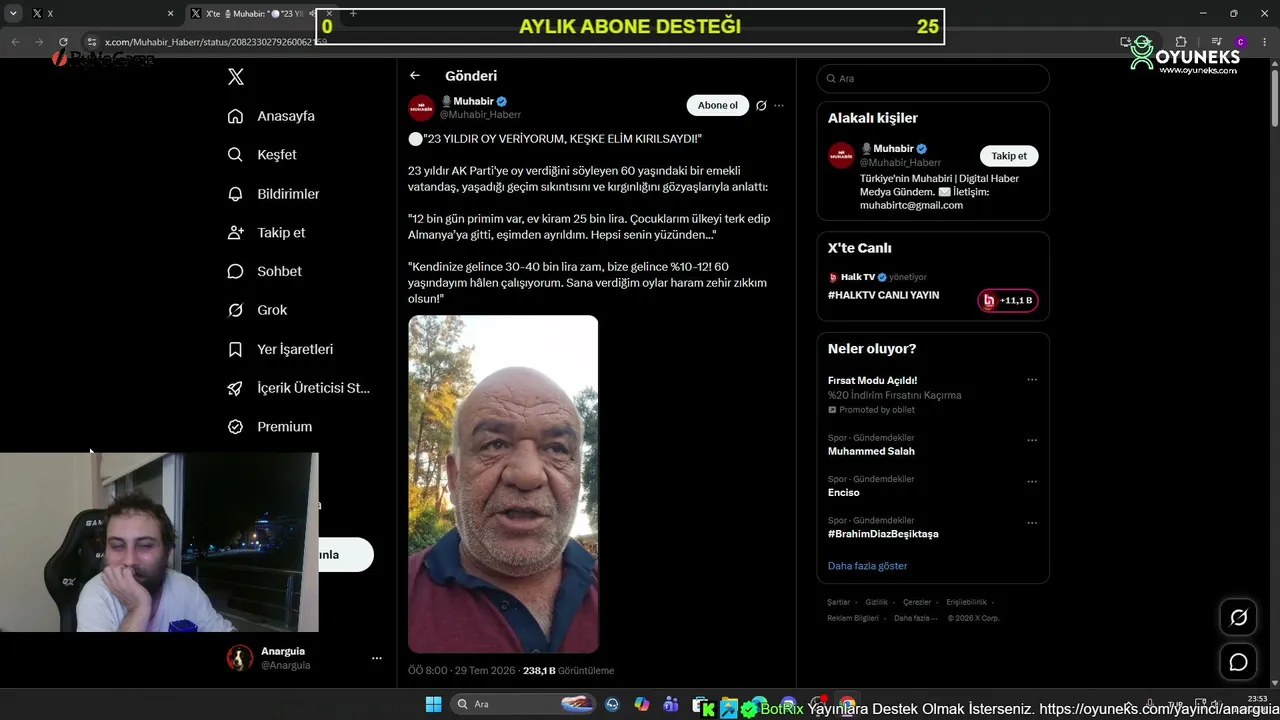This screenshot has height=720, width=1280.
Task: Open the browser profile avatar button
Action: 1240,42
